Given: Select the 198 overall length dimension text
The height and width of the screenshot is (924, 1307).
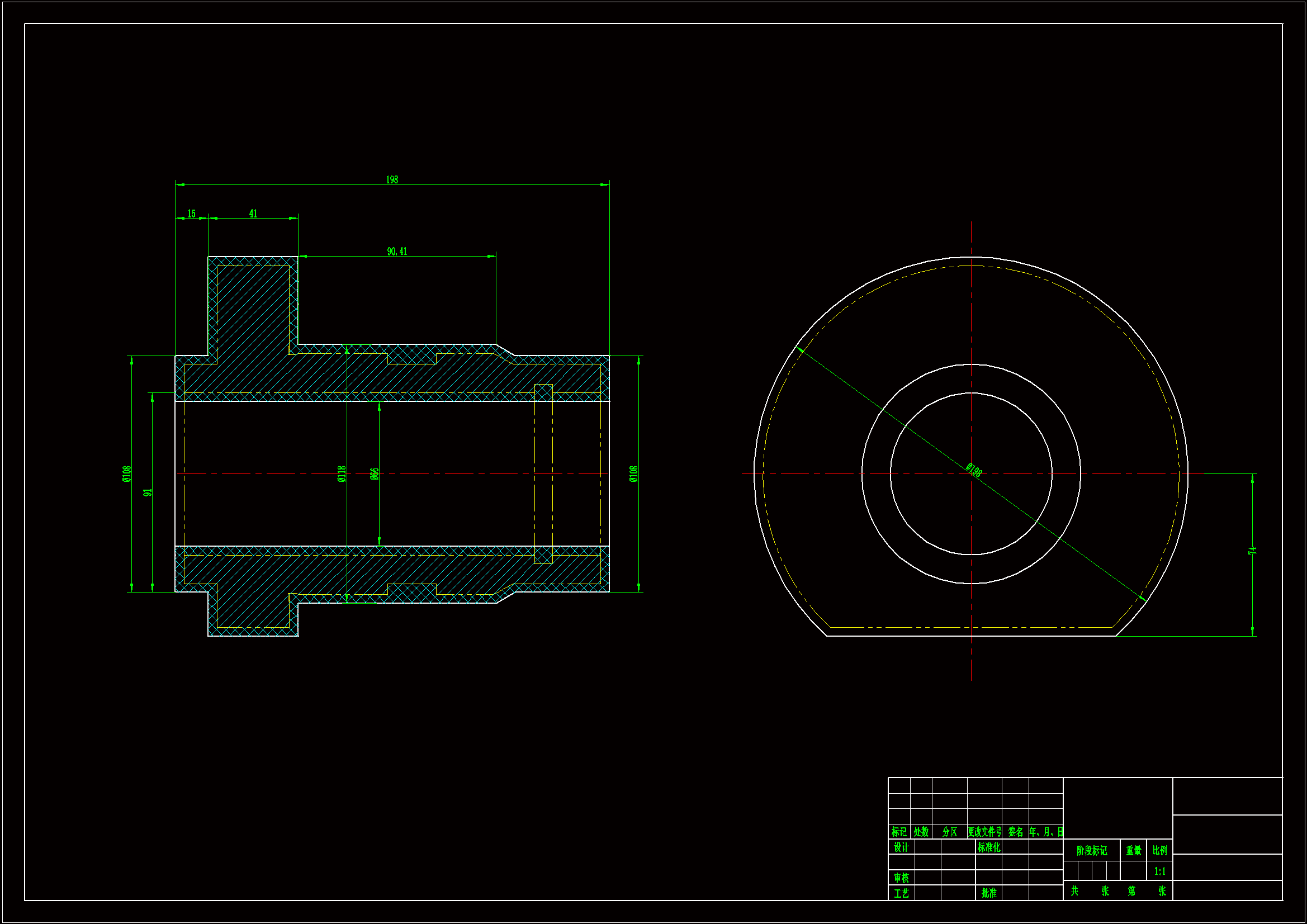Looking at the screenshot, I should click(392, 180).
